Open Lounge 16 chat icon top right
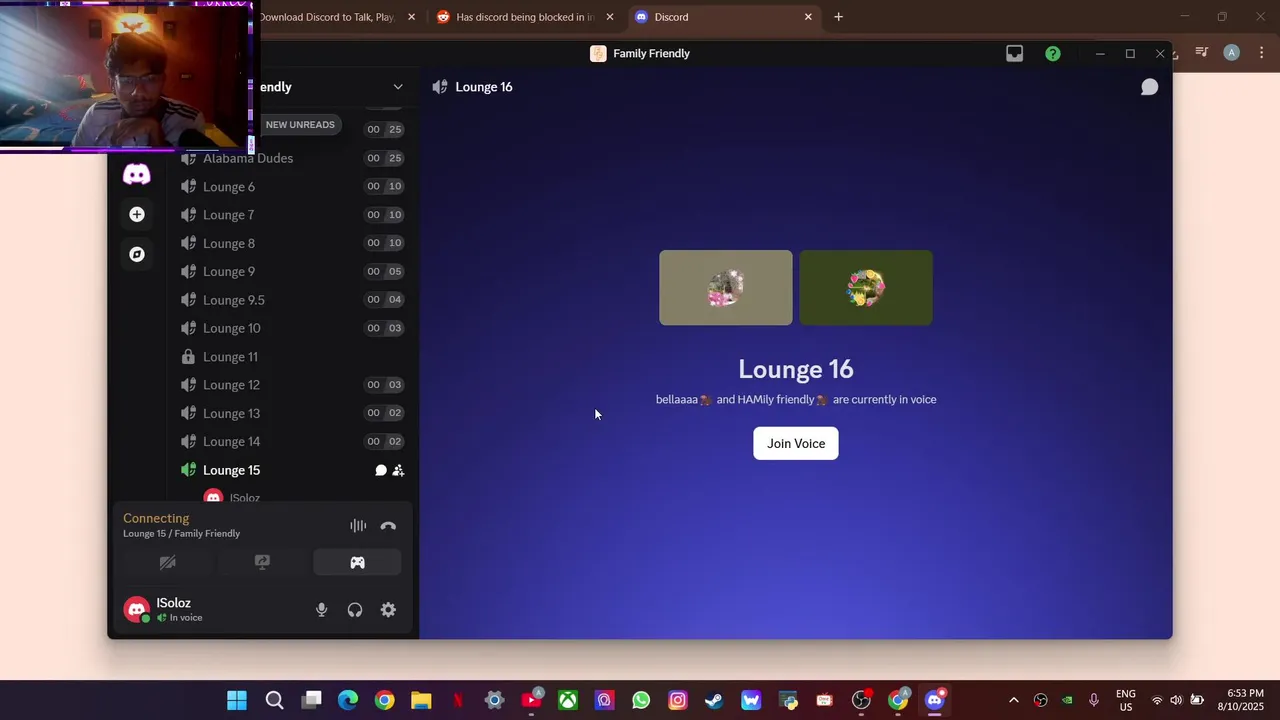The image size is (1280, 720). [1150, 87]
